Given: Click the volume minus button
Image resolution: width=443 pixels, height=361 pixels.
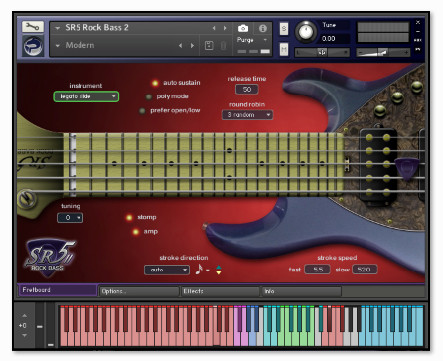Looking at the screenshot, I should [x=360, y=52].
